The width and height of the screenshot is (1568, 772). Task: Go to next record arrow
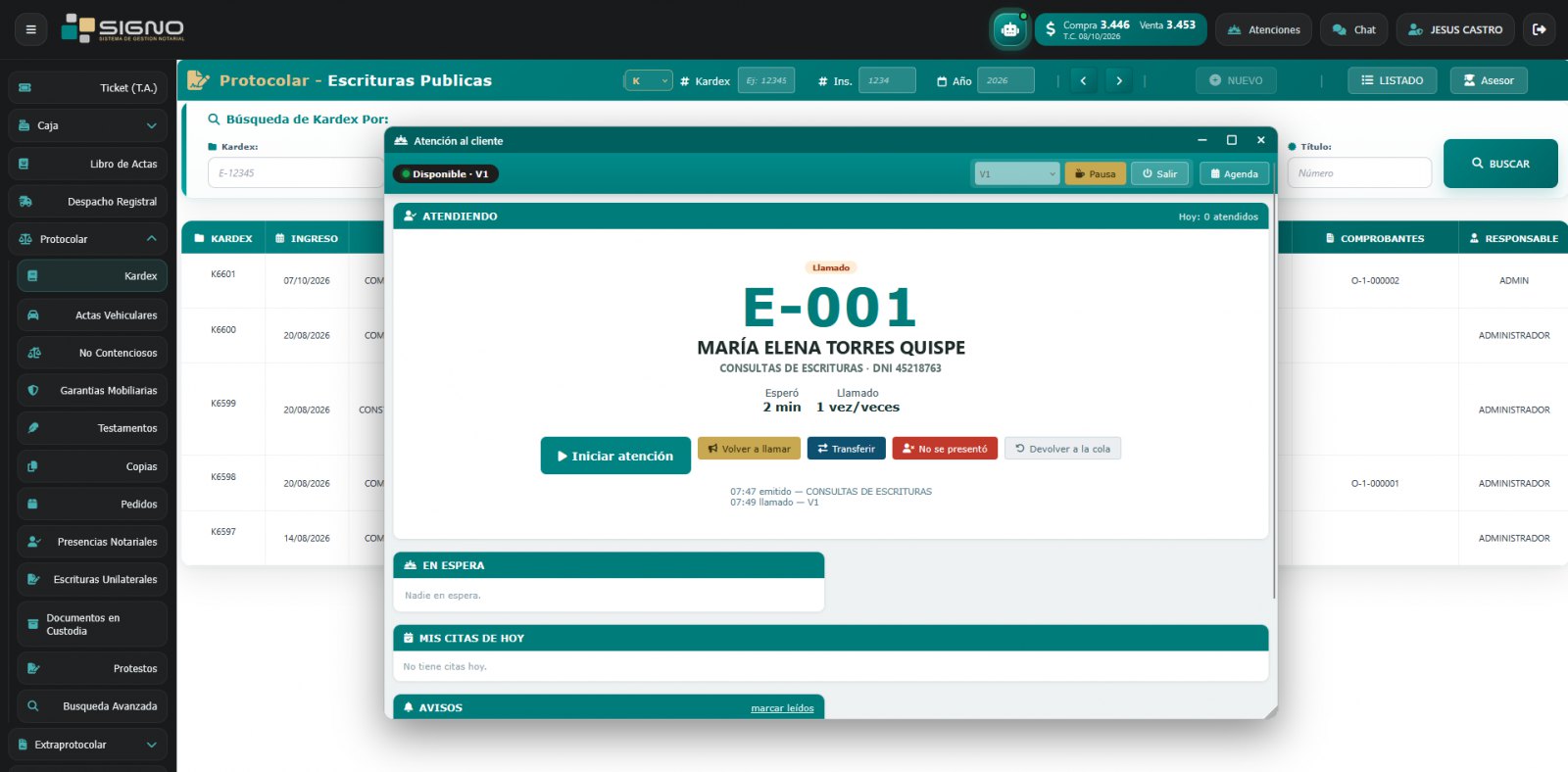1119,80
